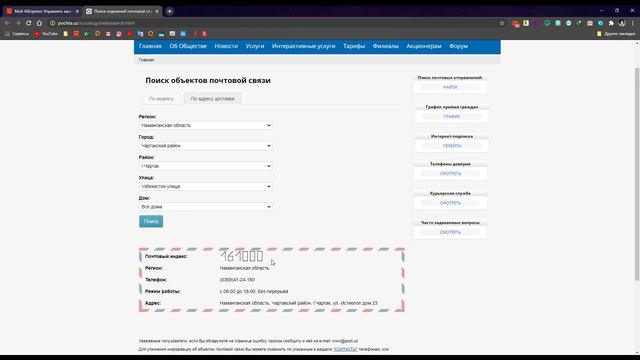Select the По адресу доставки tab

click(212, 99)
